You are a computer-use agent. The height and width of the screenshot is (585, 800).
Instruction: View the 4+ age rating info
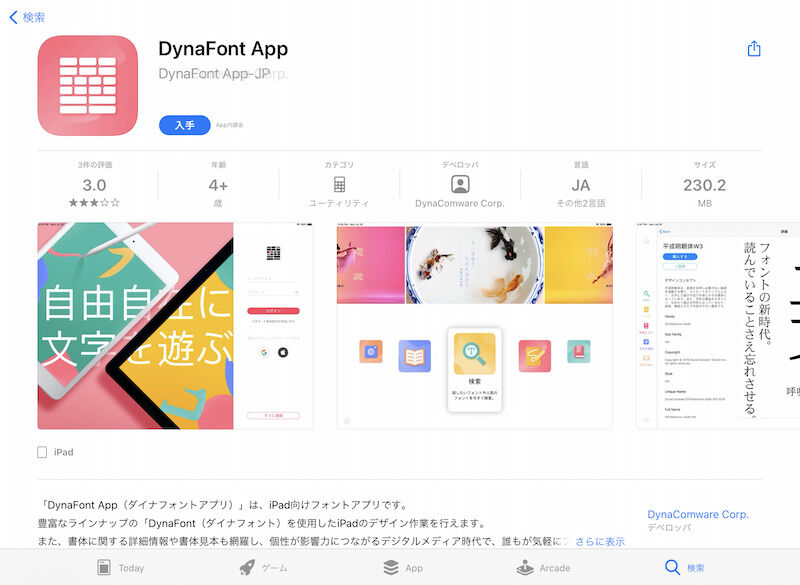point(218,185)
